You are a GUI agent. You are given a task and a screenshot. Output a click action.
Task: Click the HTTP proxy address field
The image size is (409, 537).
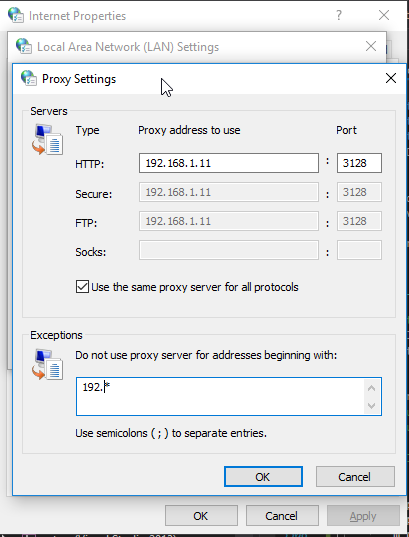click(229, 163)
